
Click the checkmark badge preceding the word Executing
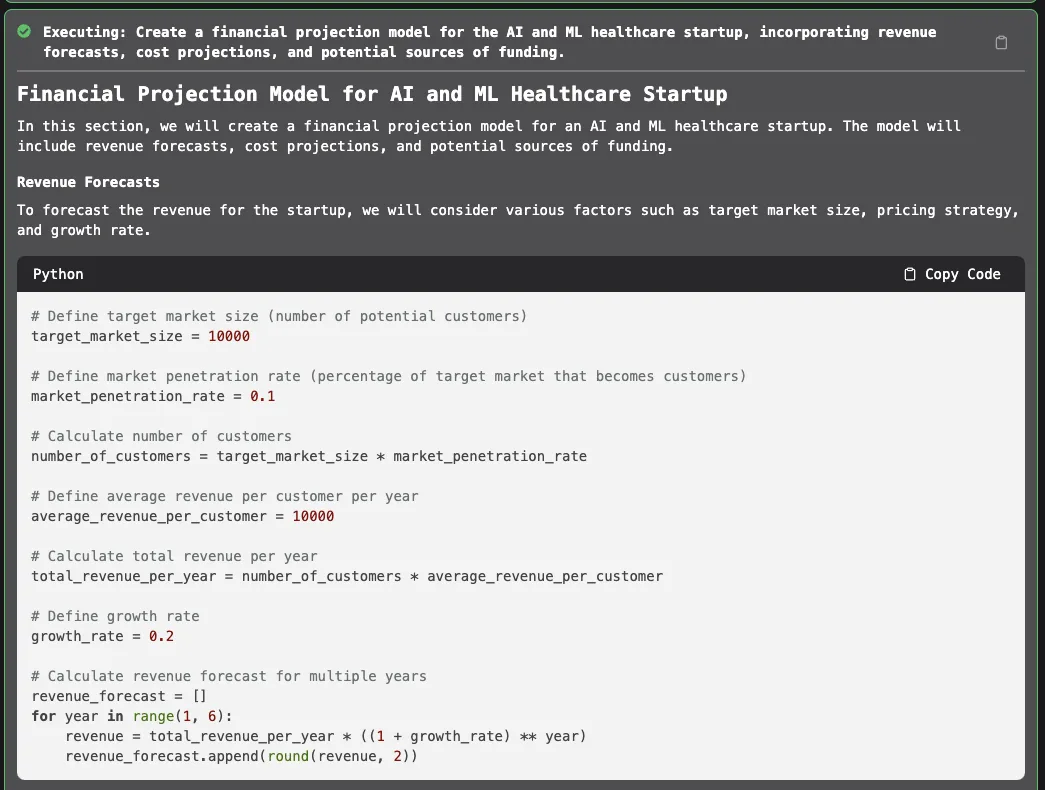click(24, 31)
